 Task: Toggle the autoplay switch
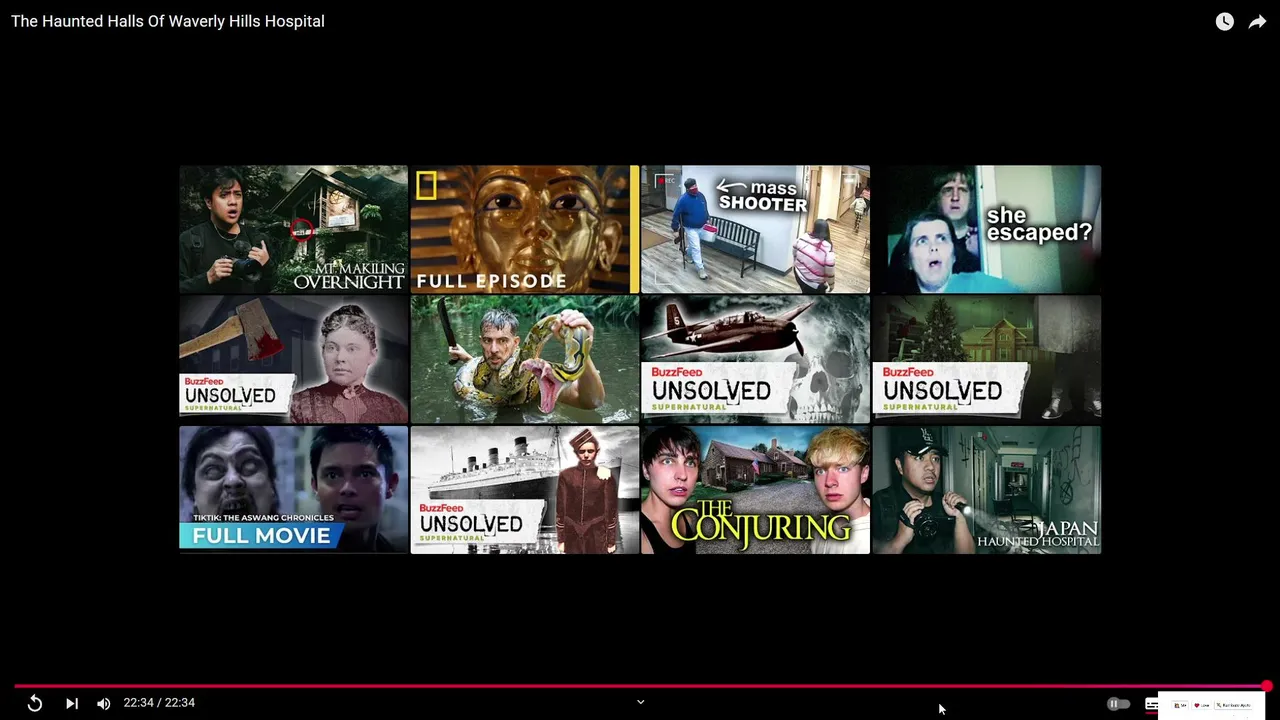pyautogui.click(x=1118, y=704)
